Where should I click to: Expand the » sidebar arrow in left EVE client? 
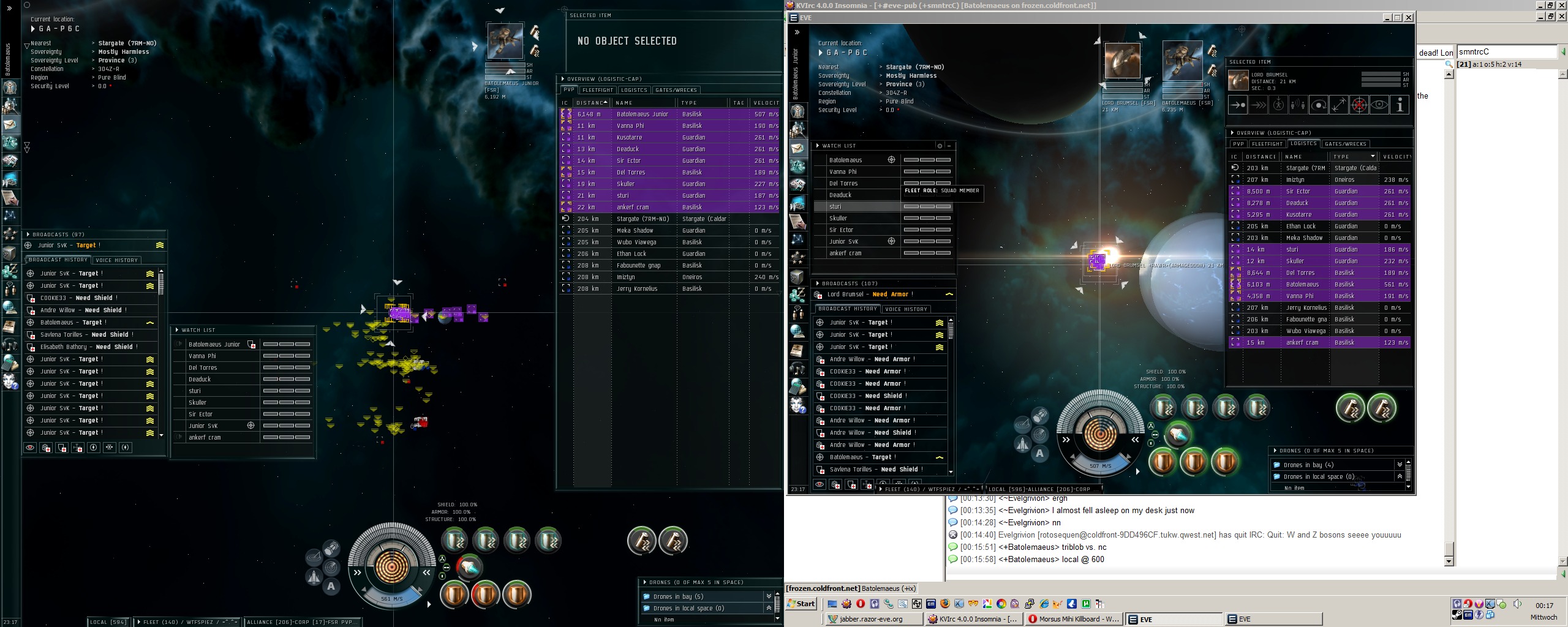pyautogui.click(x=9, y=9)
